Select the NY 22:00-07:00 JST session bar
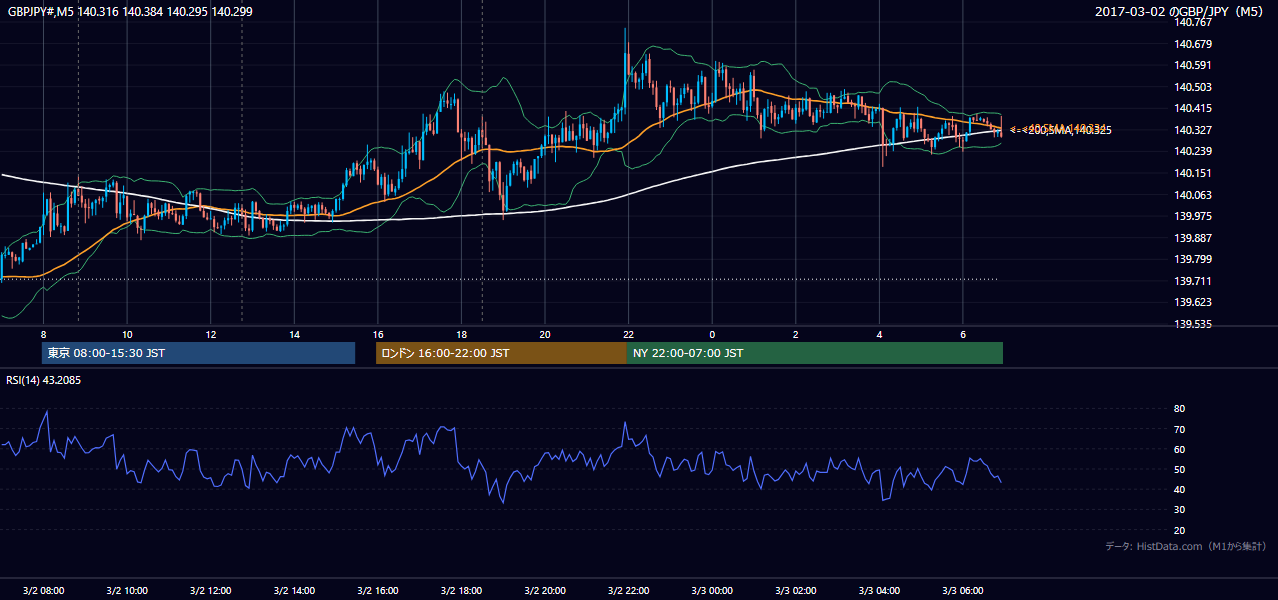The width and height of the screenshot is (1278, 600). (x=815, y=353)
